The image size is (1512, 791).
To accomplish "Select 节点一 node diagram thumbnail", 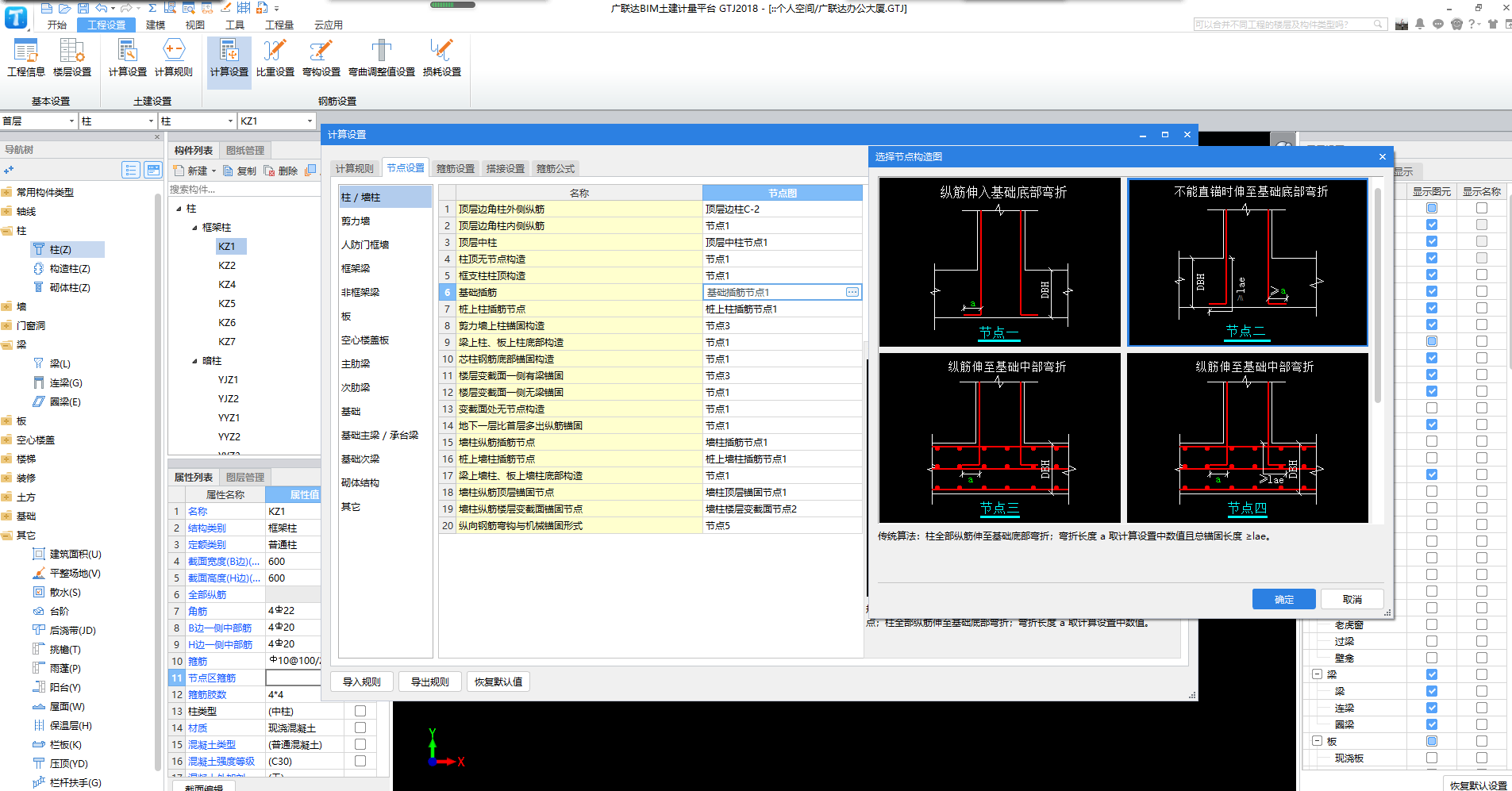I will click(x=1000, y=262).
